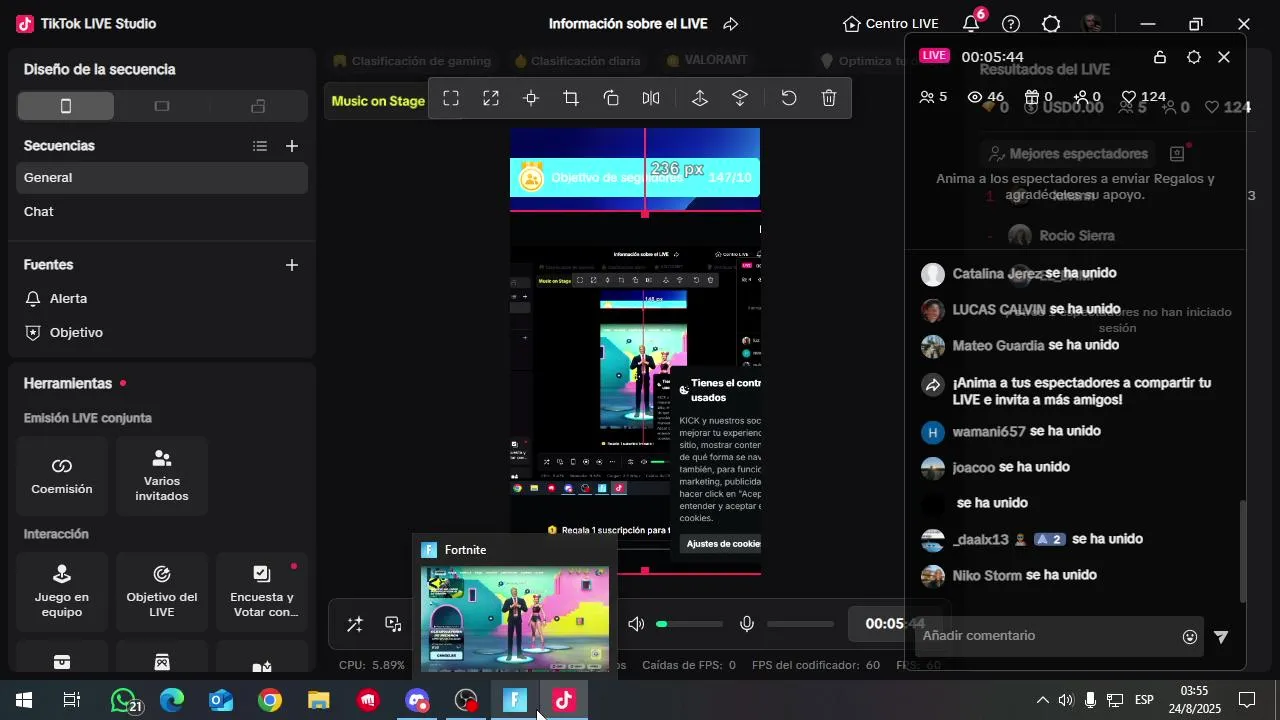Open the Mejores espectadores tab
The image size is (1280, 720).
pos(1068,154)
